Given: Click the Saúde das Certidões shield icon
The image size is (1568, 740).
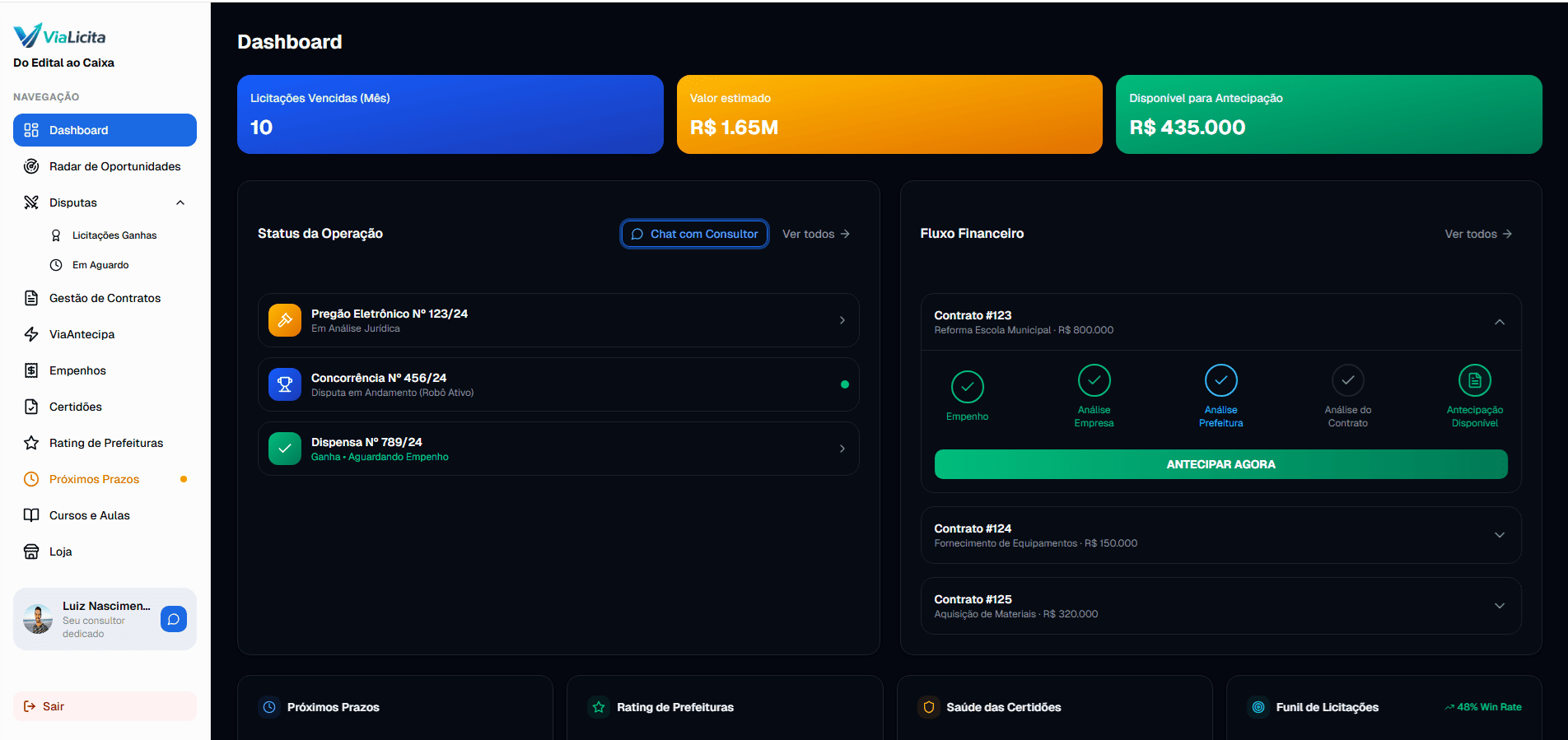Looking at the screenshot, I should (x=929, y=707).
